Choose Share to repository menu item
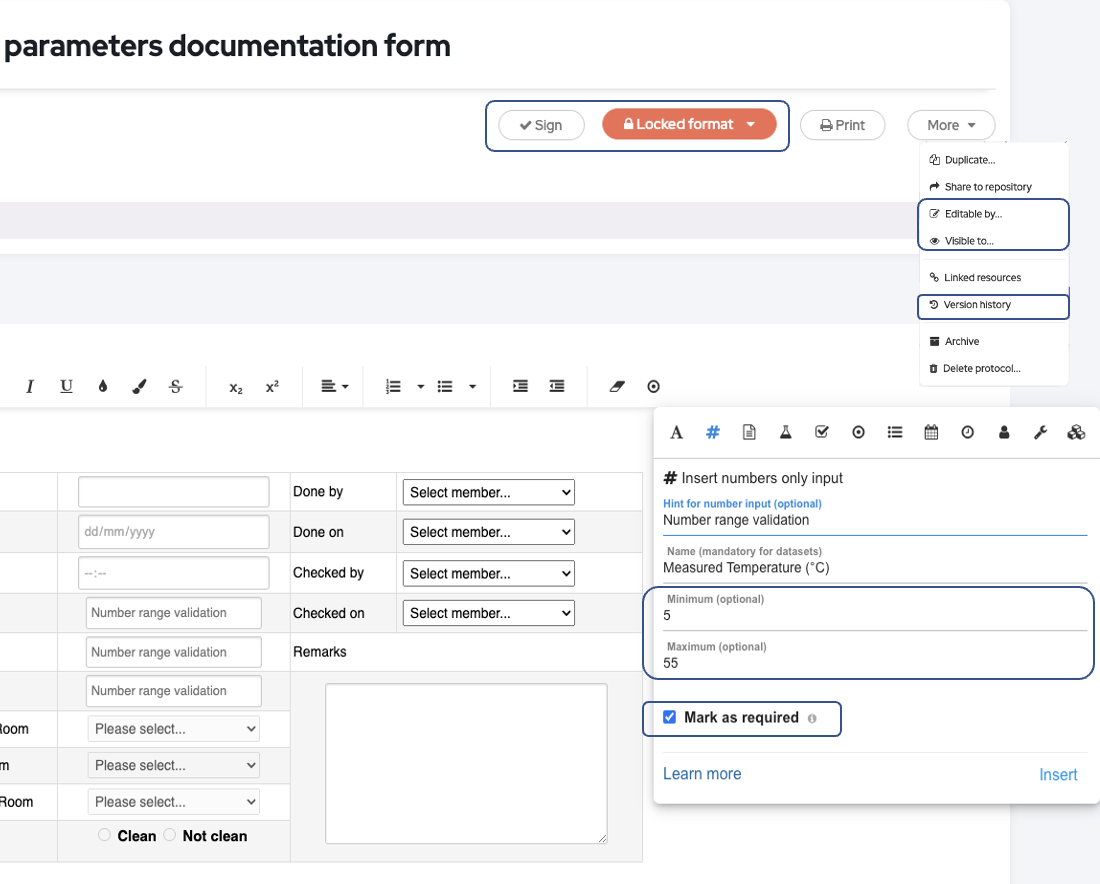 [987, 187]
